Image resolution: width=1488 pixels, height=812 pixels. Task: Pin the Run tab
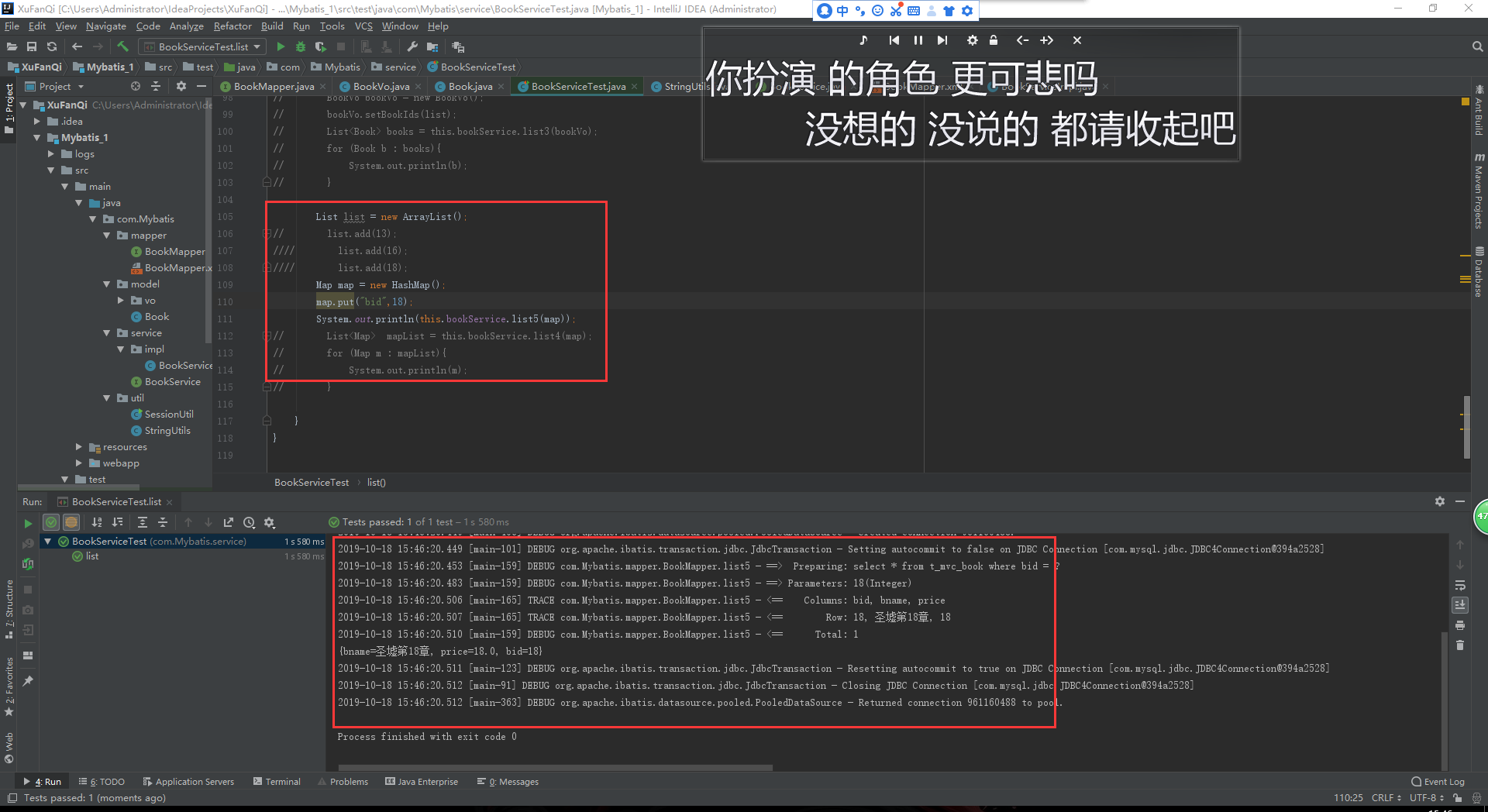point(28,681)
